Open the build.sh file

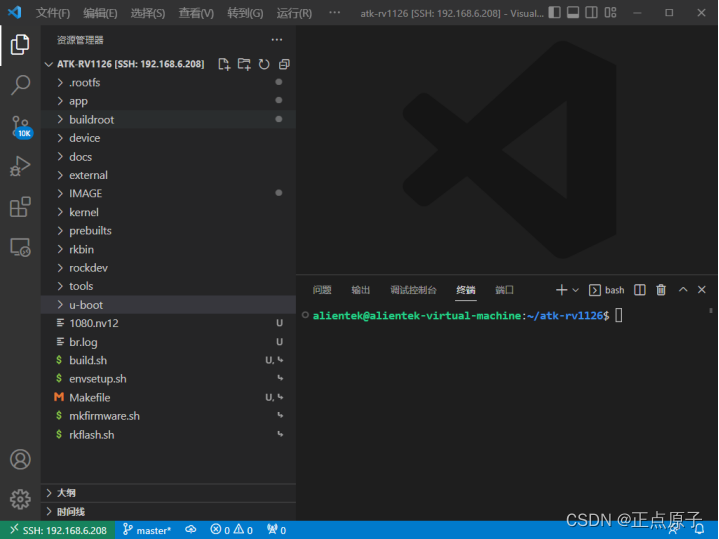[x=168, y=361]
